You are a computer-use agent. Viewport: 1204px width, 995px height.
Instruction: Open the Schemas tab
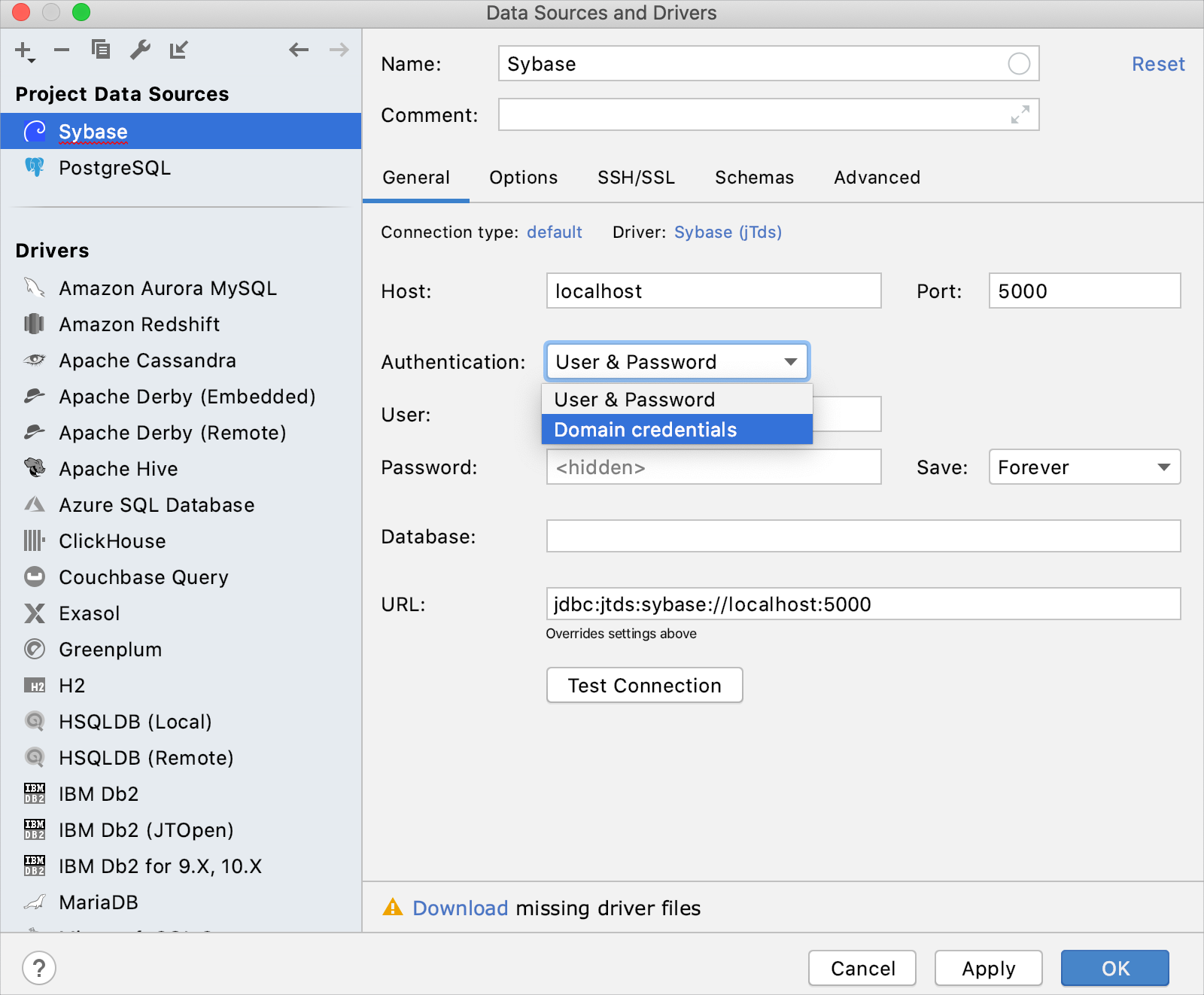click(x=754, y=178)
